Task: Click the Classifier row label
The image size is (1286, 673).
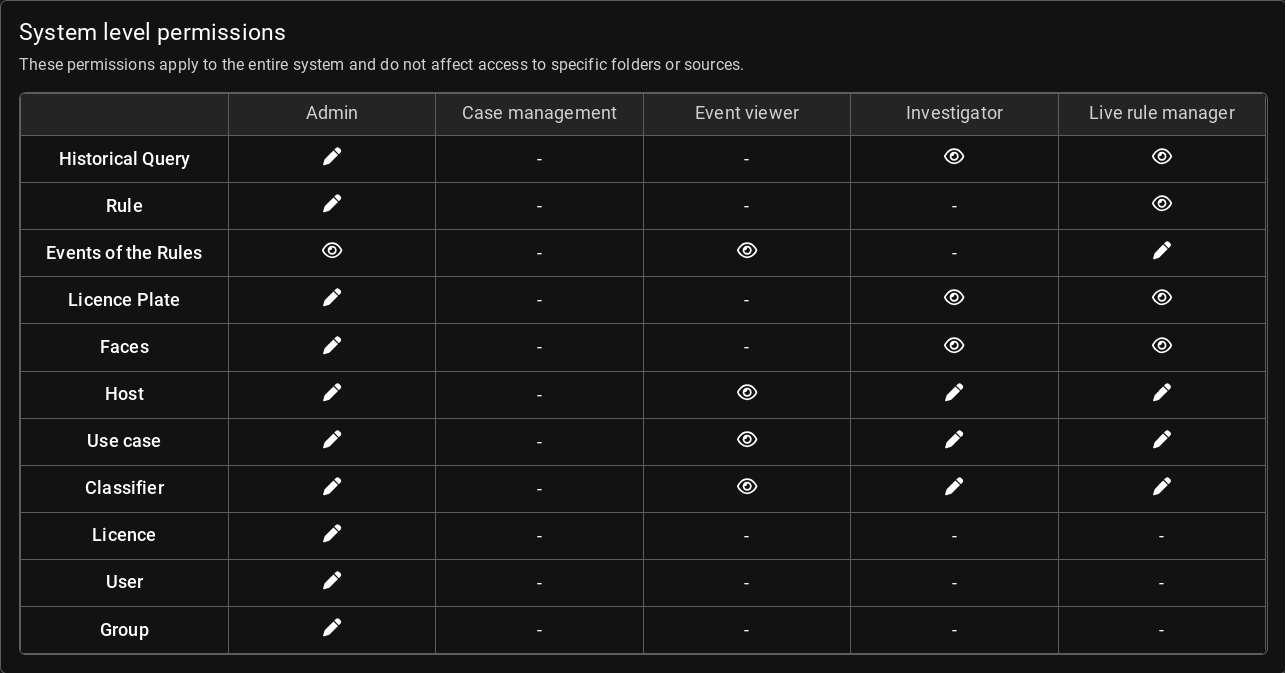Action: pos(124,488)
